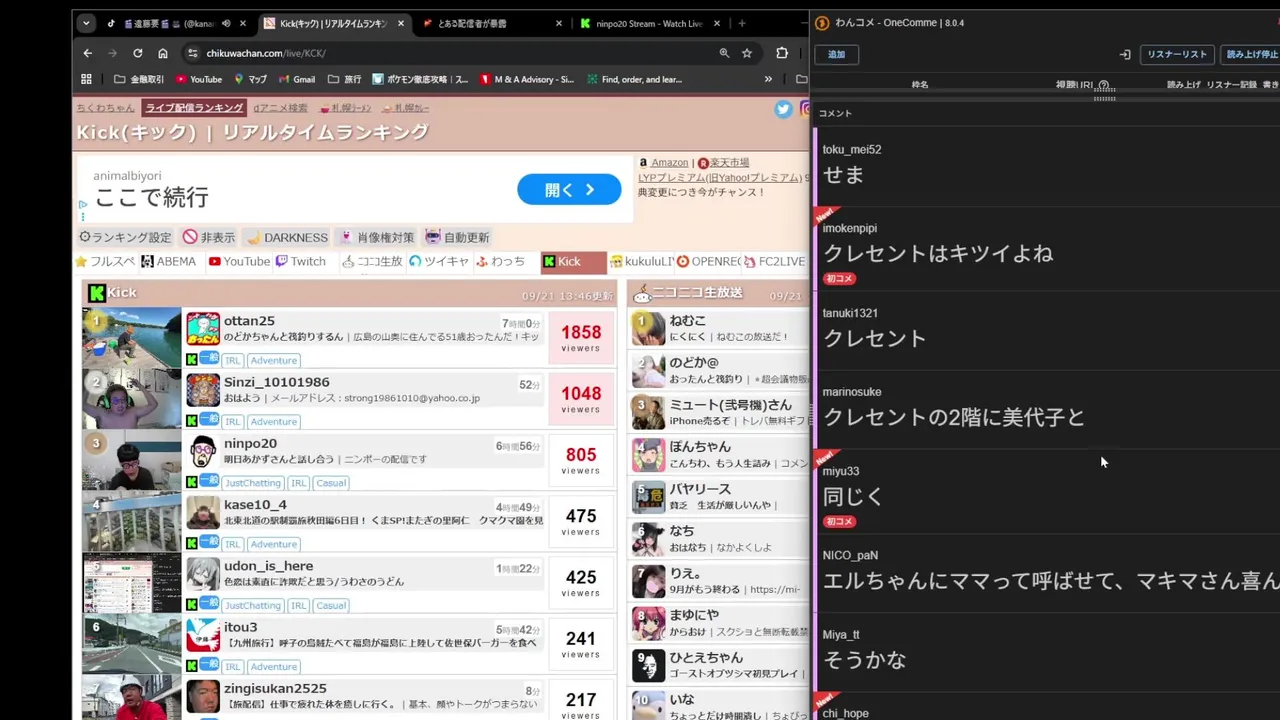Viewport: 1280px width, 720px height.
Task: Click 追加 button in OneComme
Action: tap(836, 54)
